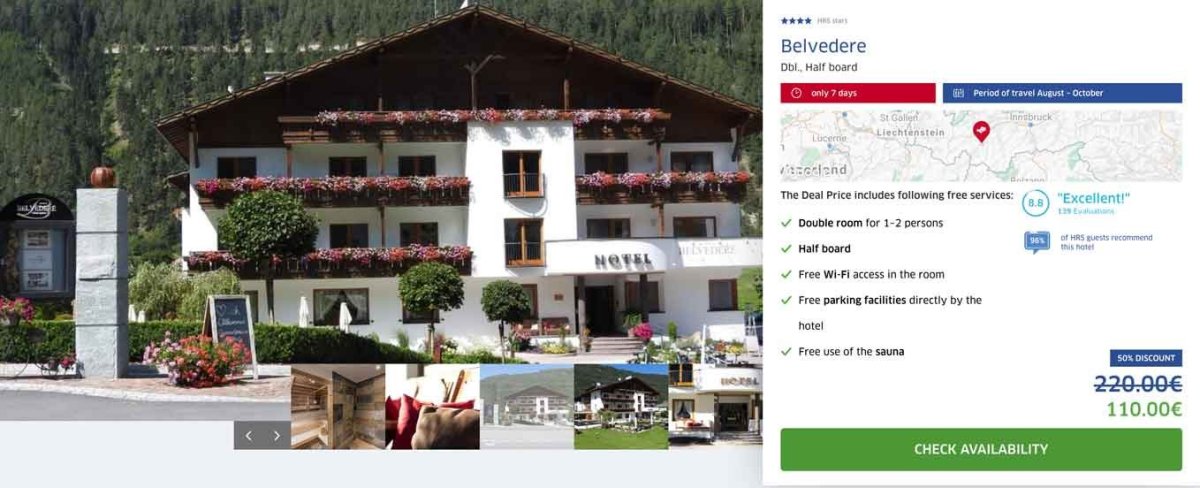This screenshot has height=488, width=1200.
Task: Click the checkmark next to Half board
Action: [x=786, y=249]
